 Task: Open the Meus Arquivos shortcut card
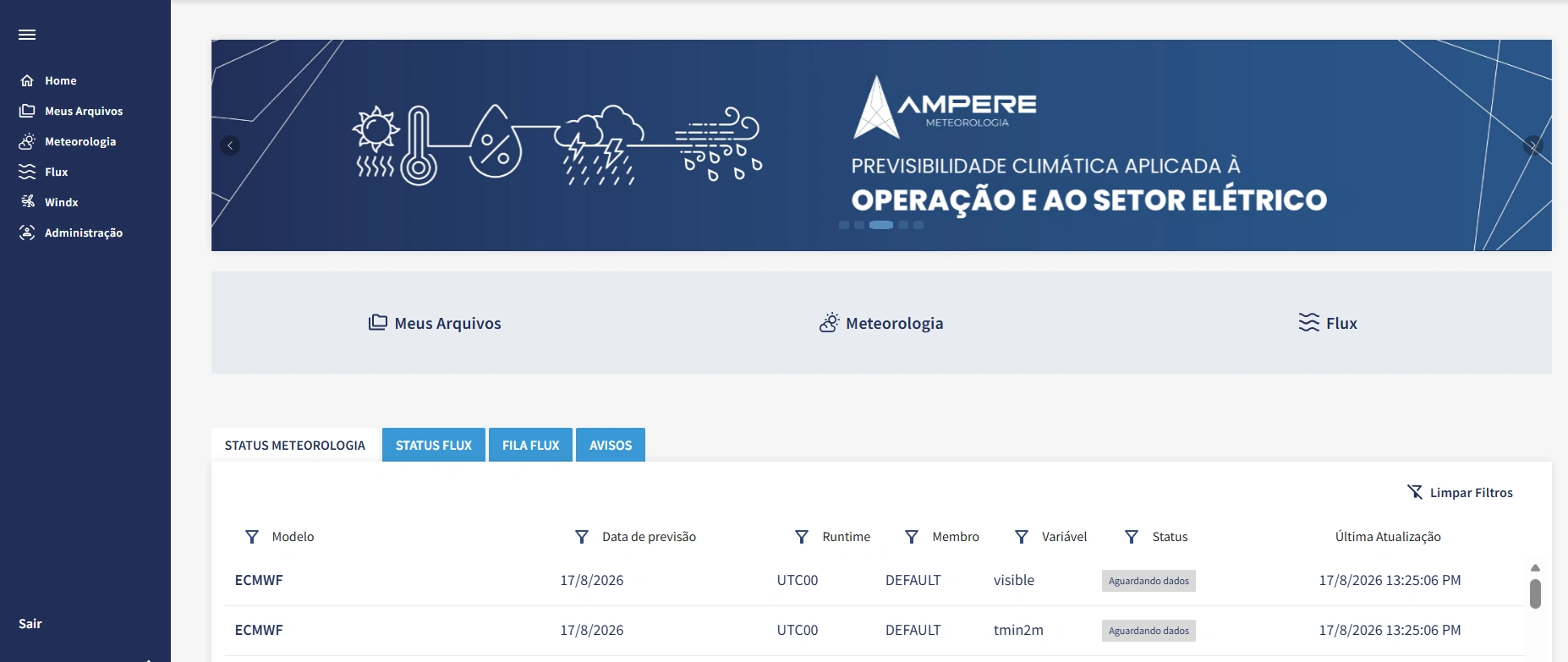coord(435,323)
